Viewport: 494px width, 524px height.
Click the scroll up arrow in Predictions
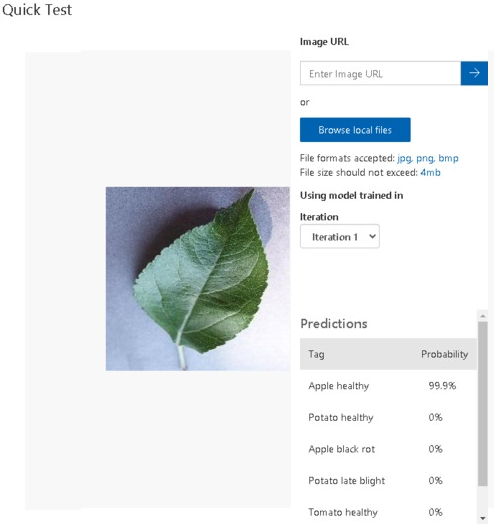coord(482,315)
